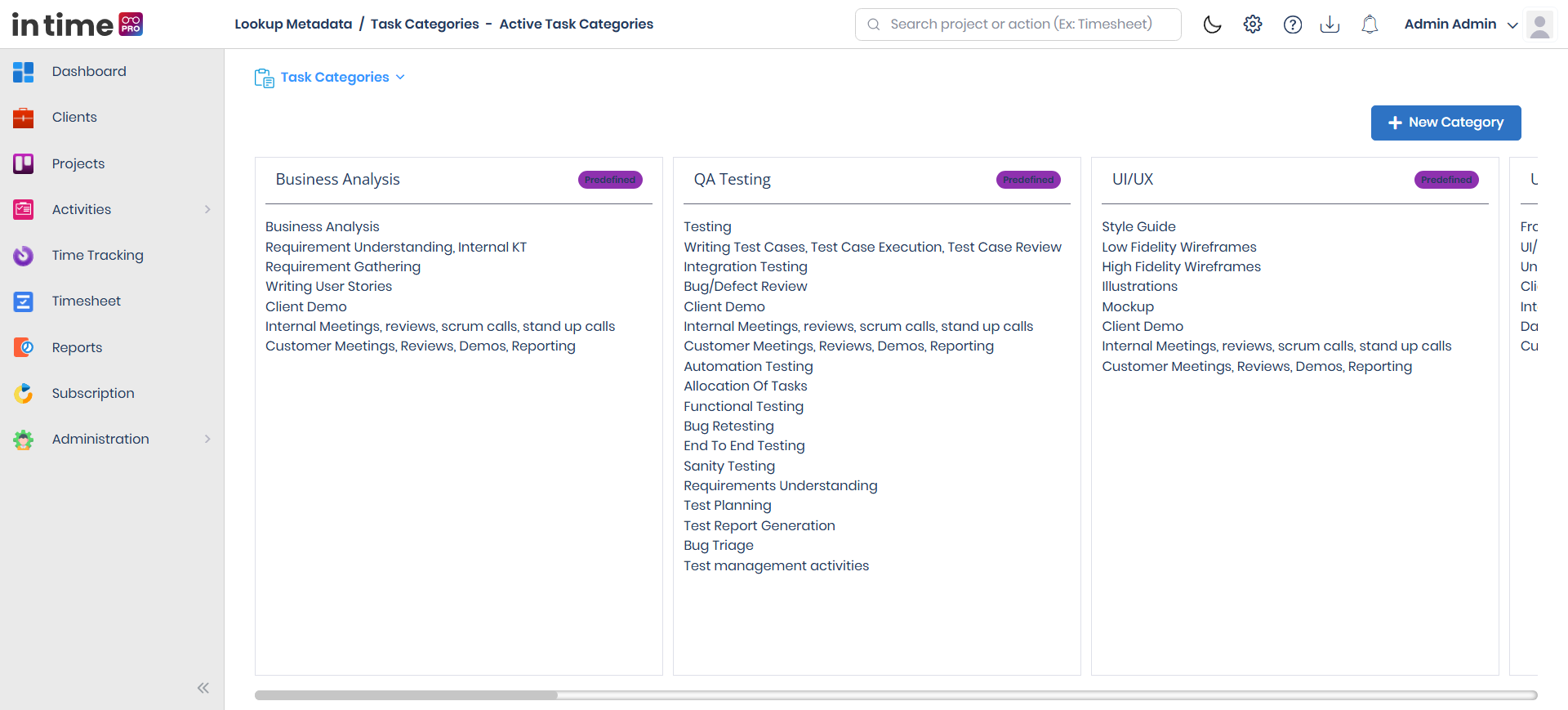The image size is (1568, 710).
Task: Go to Dashboard in the sidebar
Action: pos(89,71)
